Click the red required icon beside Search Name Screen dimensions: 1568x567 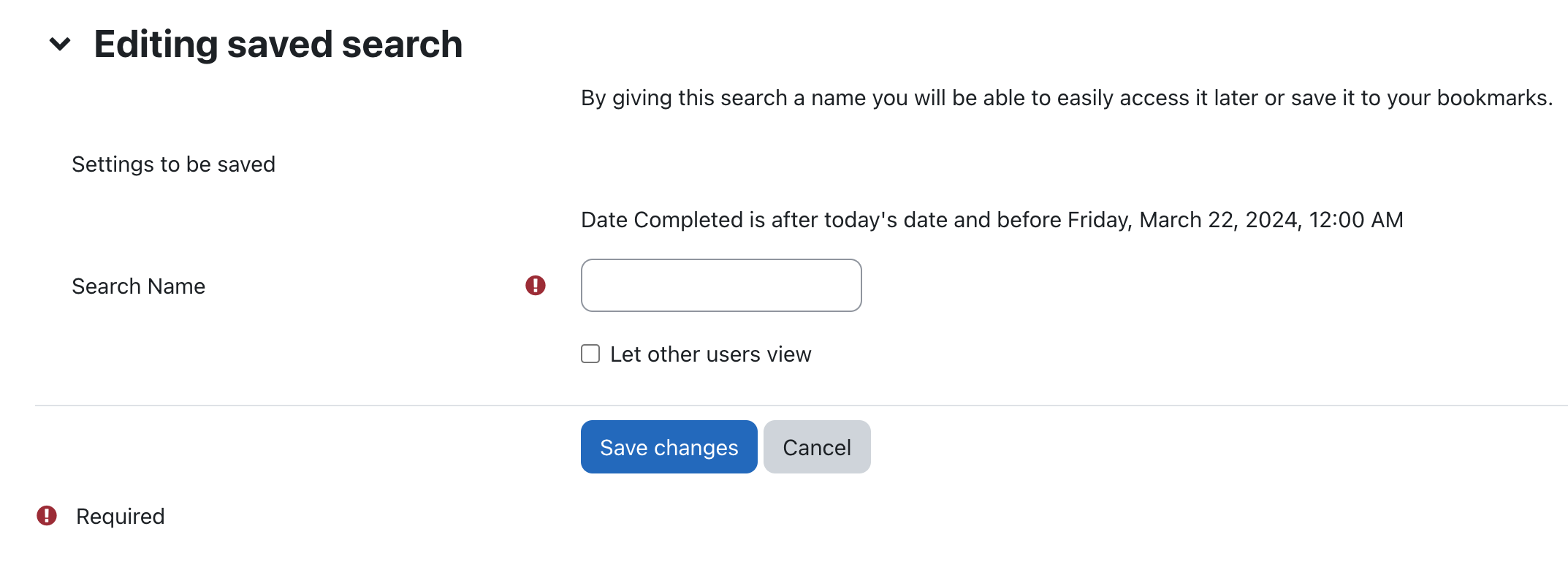[x=536, y=286]
